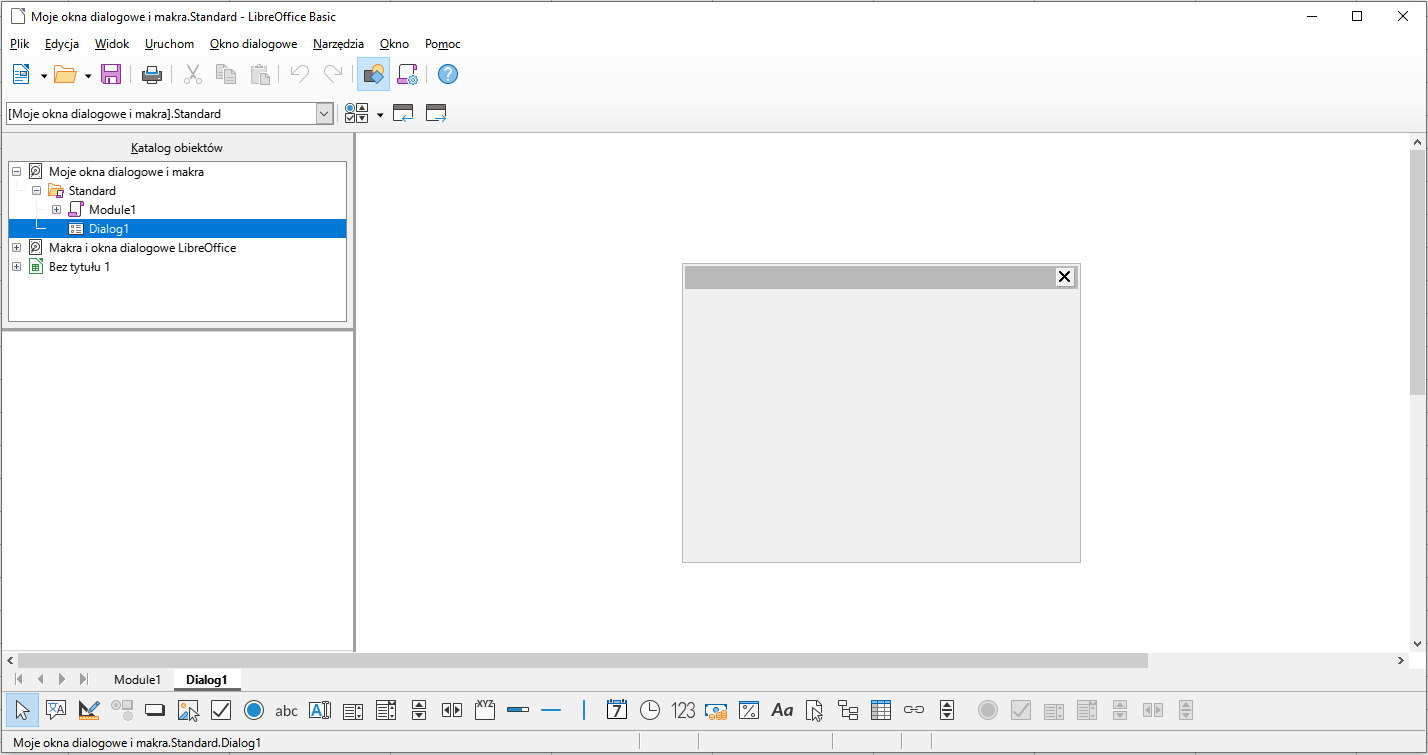The height and width of the screenshot is (755, 1428).
Task: Choose the Currency Field tool
Action: click(x=716, y=710)
